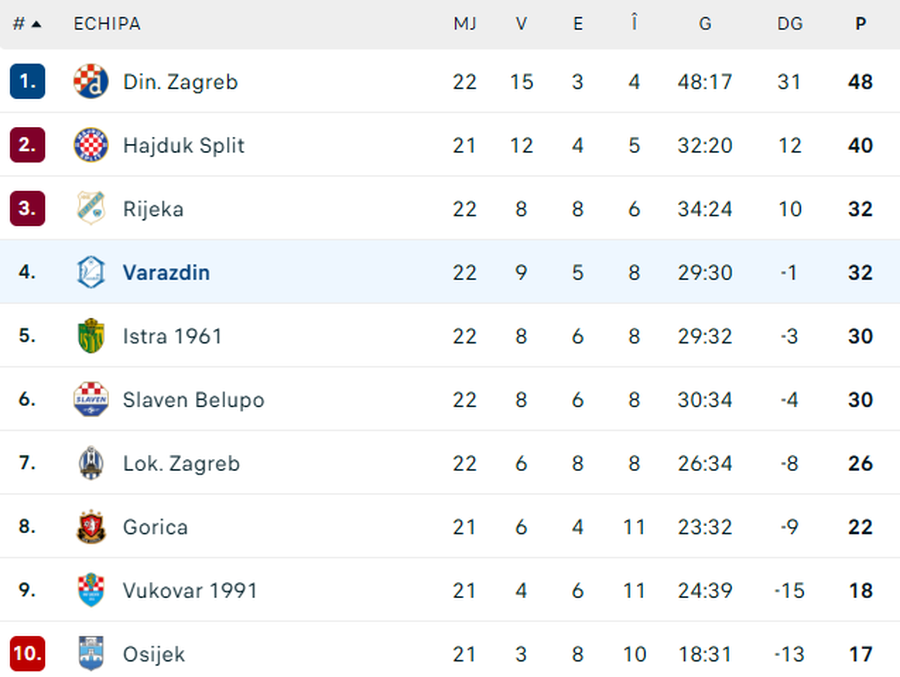Viewport: 900px width, 677px height.
Task: Click the Lok. Zagreb club crest
Action: click(91, 463)
